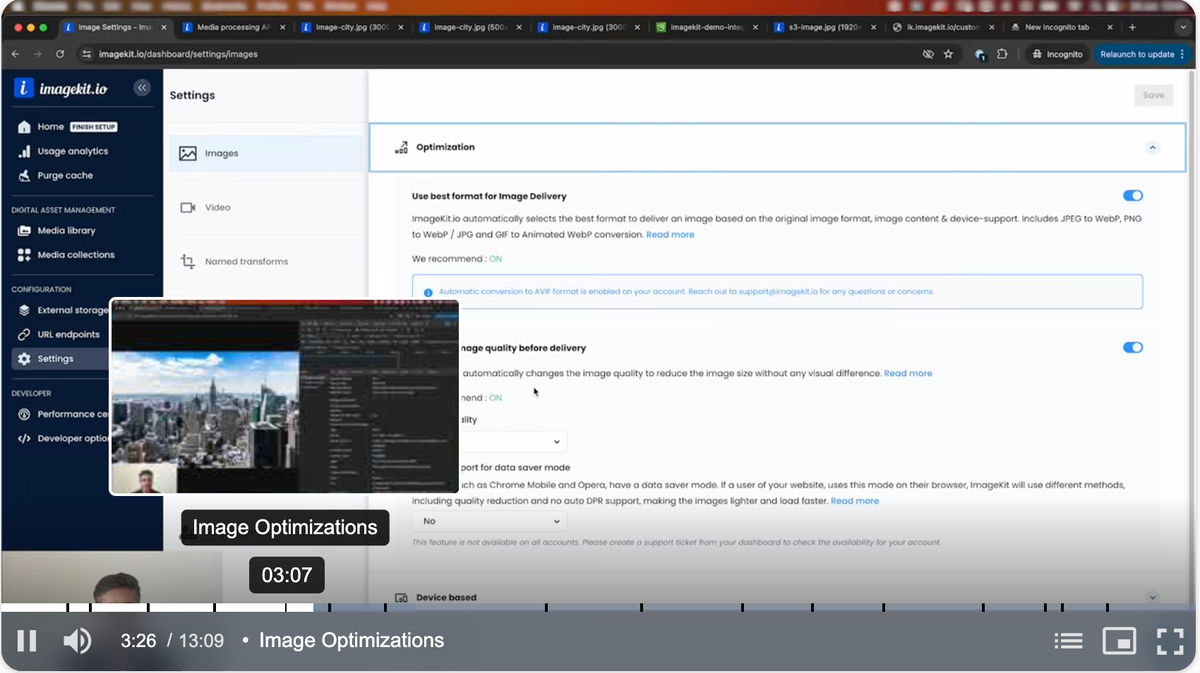Collapse the Optimization section chevron
This screenshot has height=673, width=1200.
click(x=1152, y=147)
